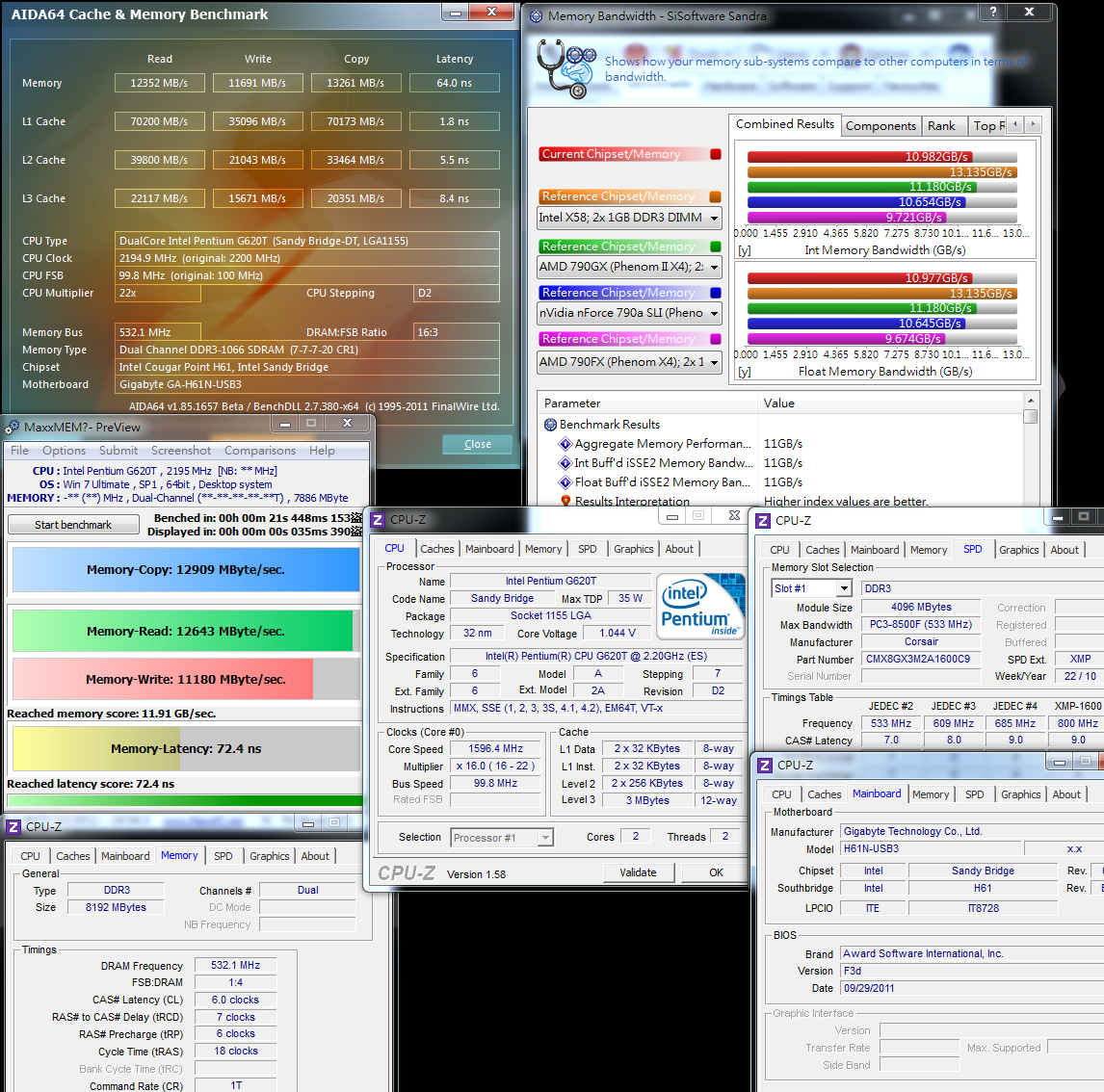Open the MaxxMEM File menu

pyautogui.click(x=19, y=451)
